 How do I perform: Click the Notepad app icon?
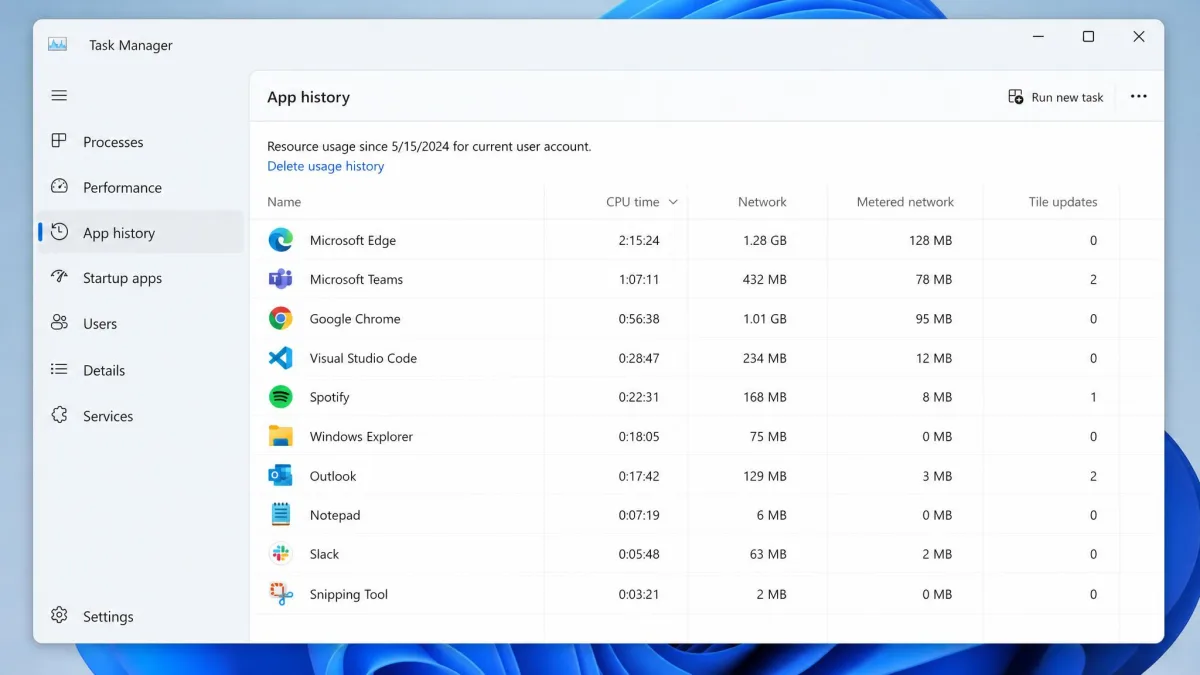281,515
